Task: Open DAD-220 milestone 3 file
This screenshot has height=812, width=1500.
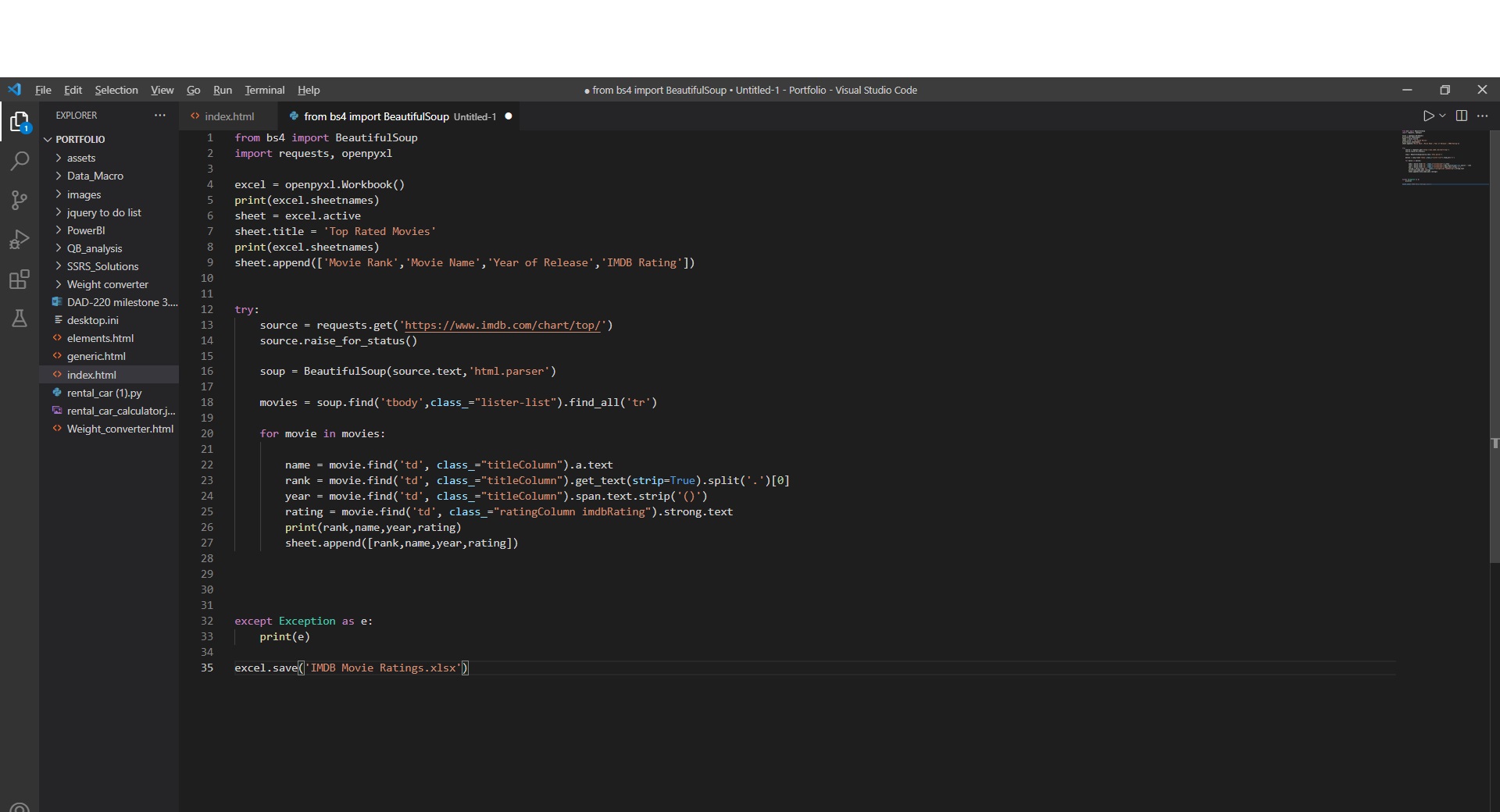Action: [109, 302]
